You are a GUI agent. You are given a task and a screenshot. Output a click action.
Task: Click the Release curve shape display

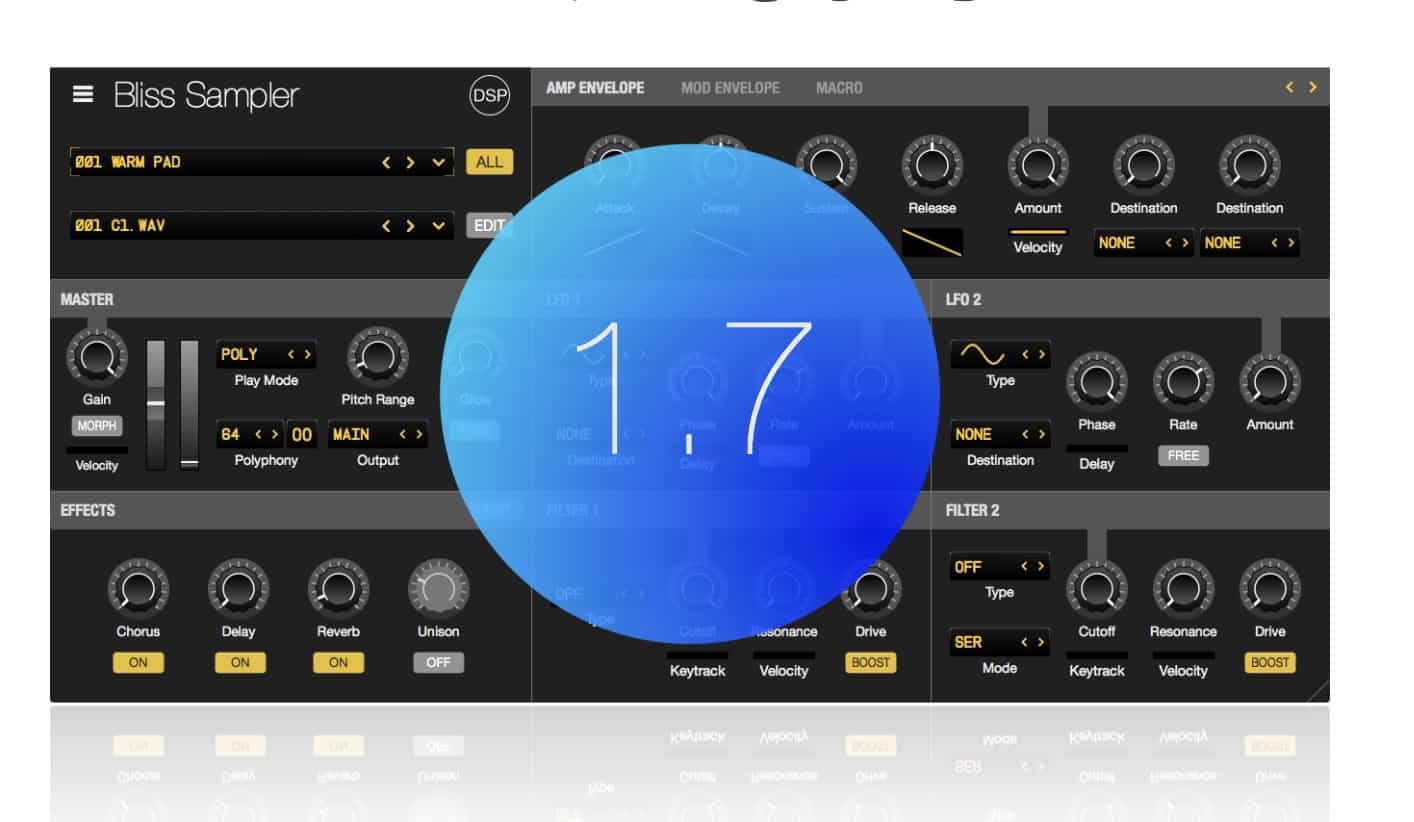(932, 243)
